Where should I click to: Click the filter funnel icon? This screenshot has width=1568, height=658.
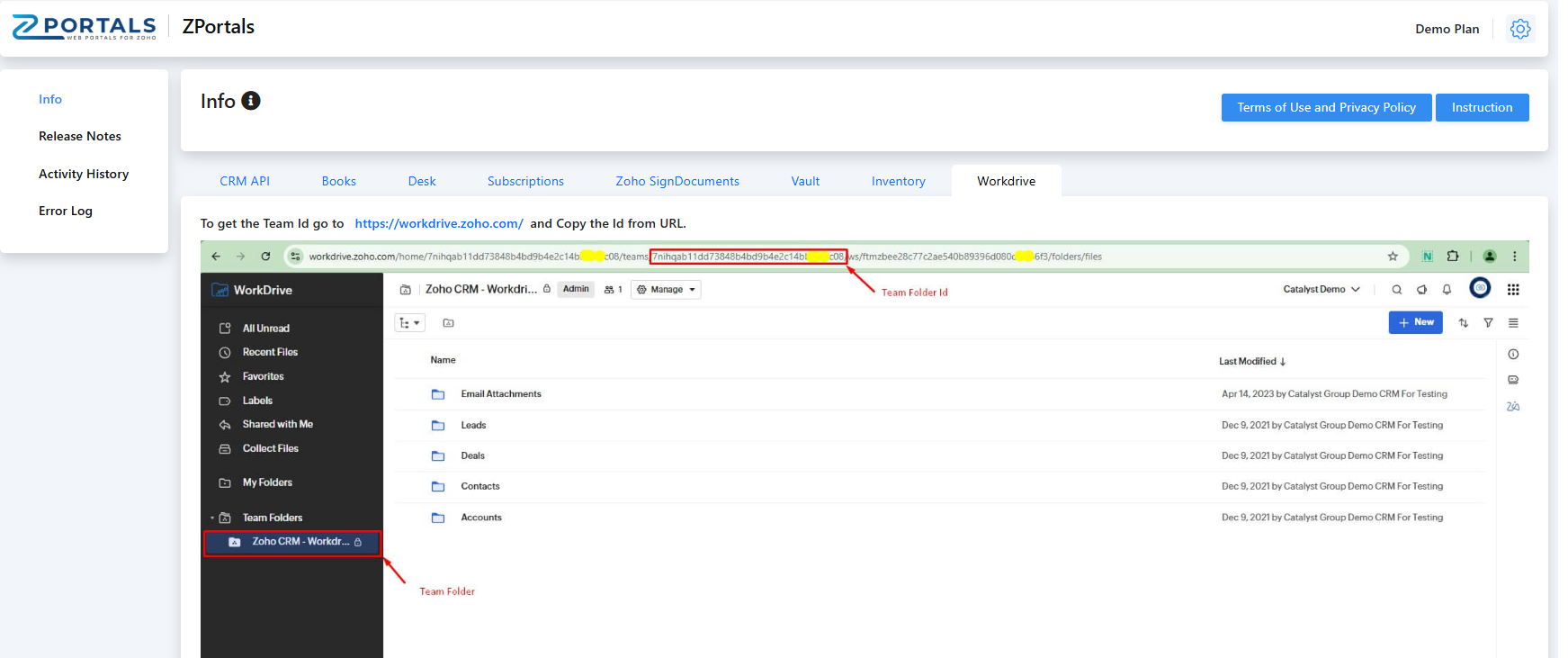pos(1488,323)
